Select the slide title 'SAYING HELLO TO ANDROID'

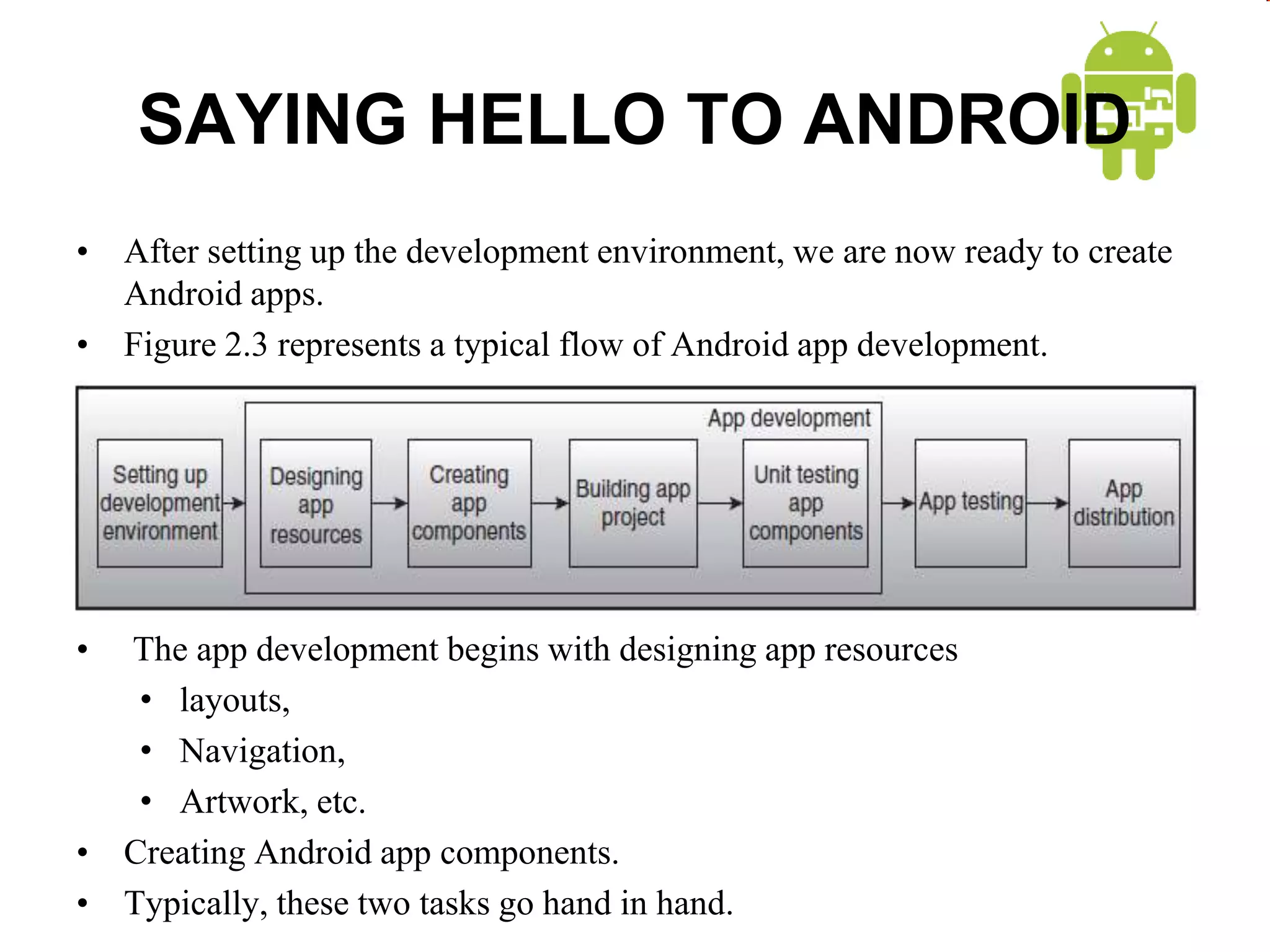coord(635,119)
